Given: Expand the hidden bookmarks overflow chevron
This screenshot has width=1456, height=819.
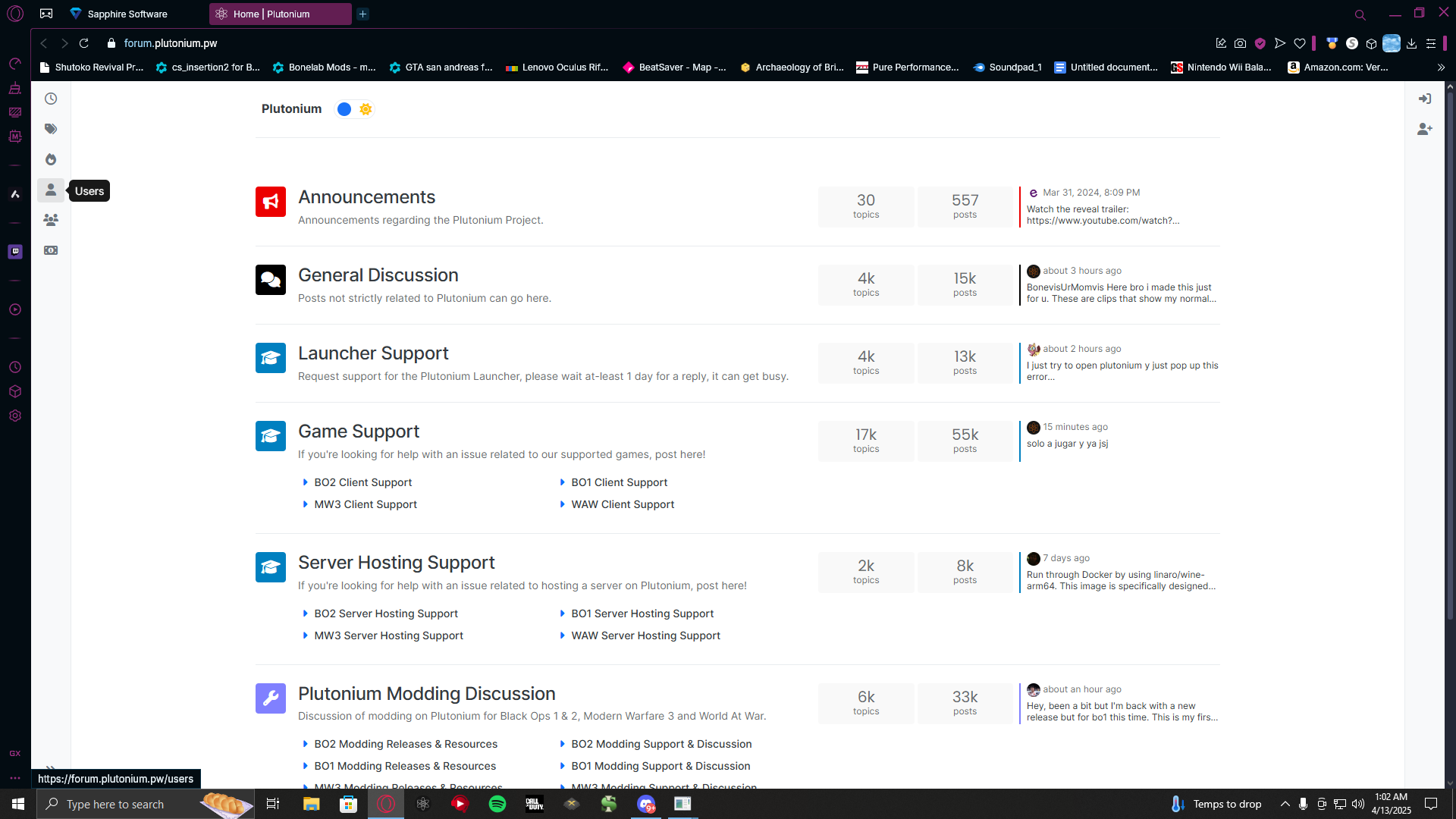Looking at the screenshot, I should point(1441,67).
